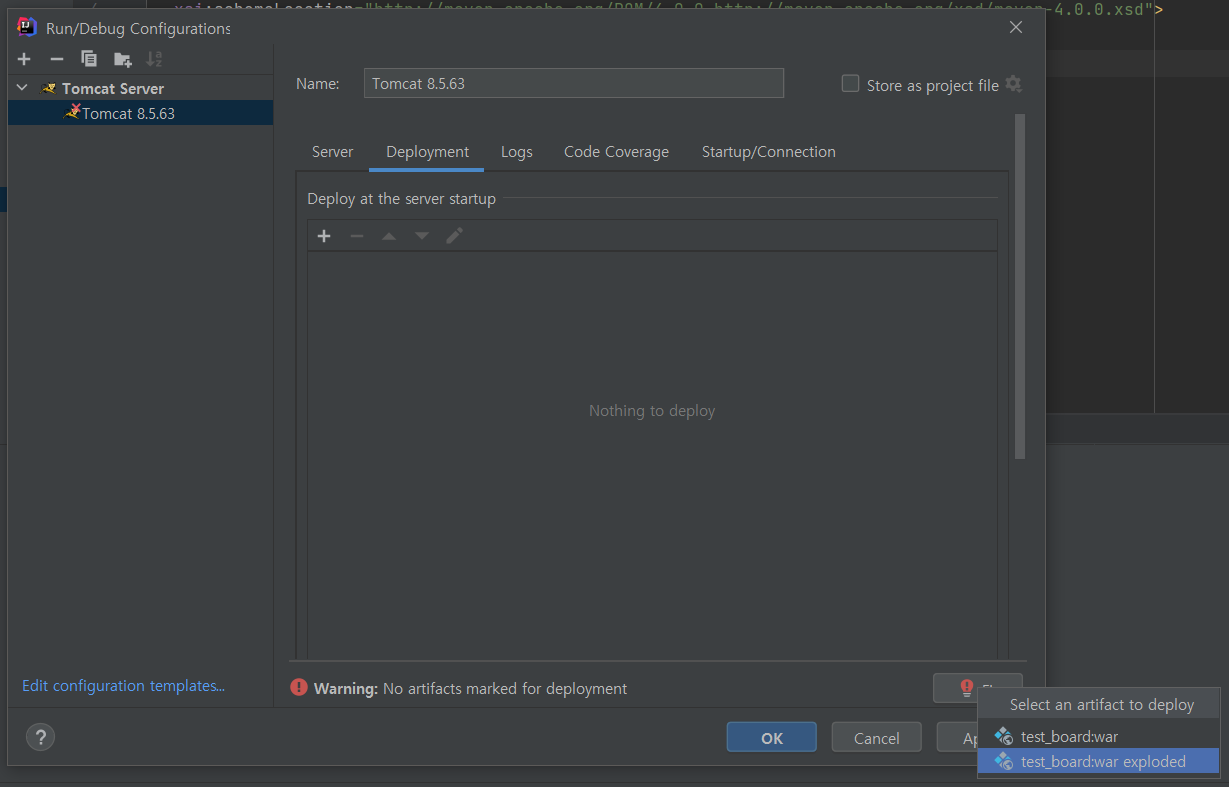Edit deployment item with pencil icon
The width and height of the screenshot is (1229, 787).
[x=454, y=236]
